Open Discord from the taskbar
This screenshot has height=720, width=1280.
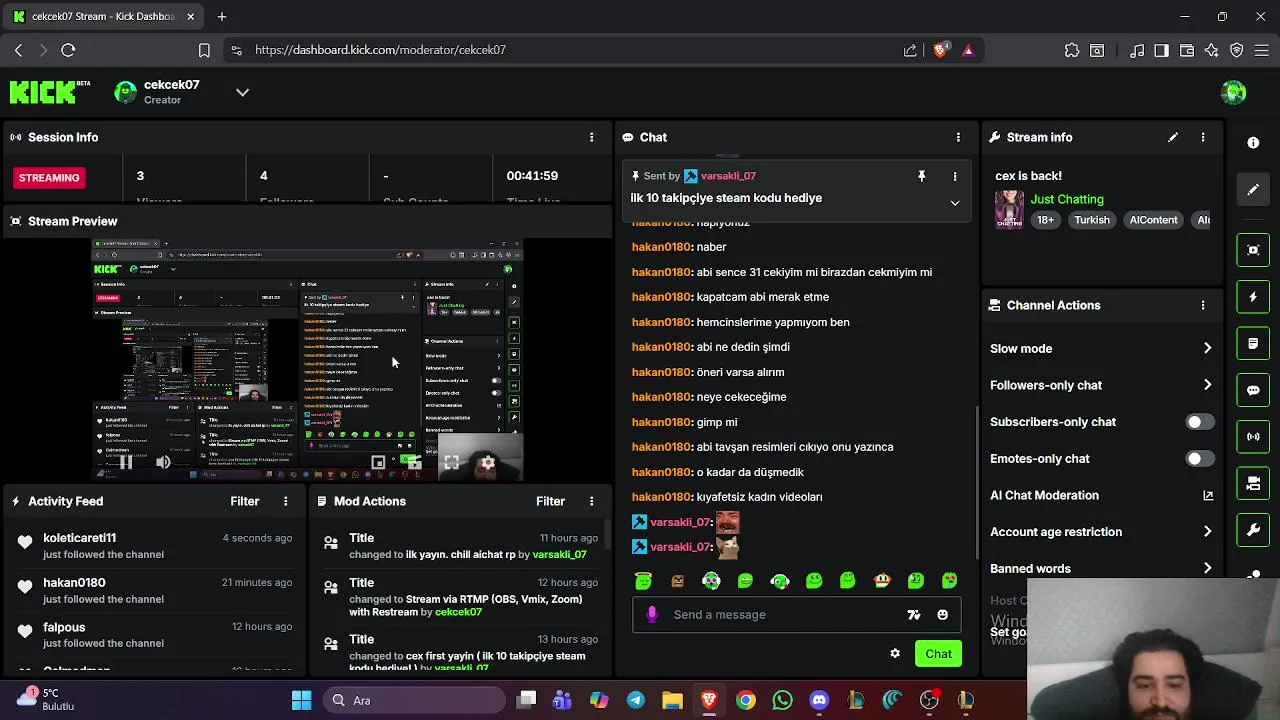(819, 700)
